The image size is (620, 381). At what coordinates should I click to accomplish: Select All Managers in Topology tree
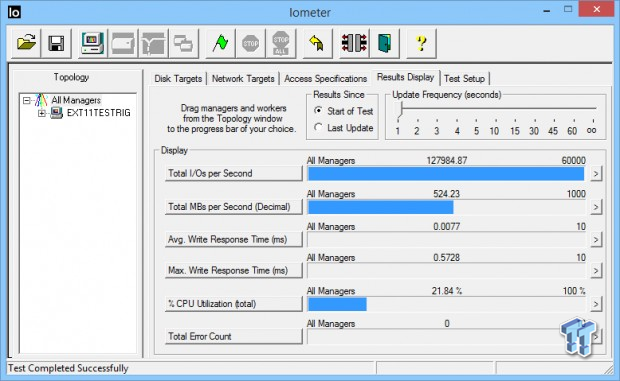[x=76, y=100]
